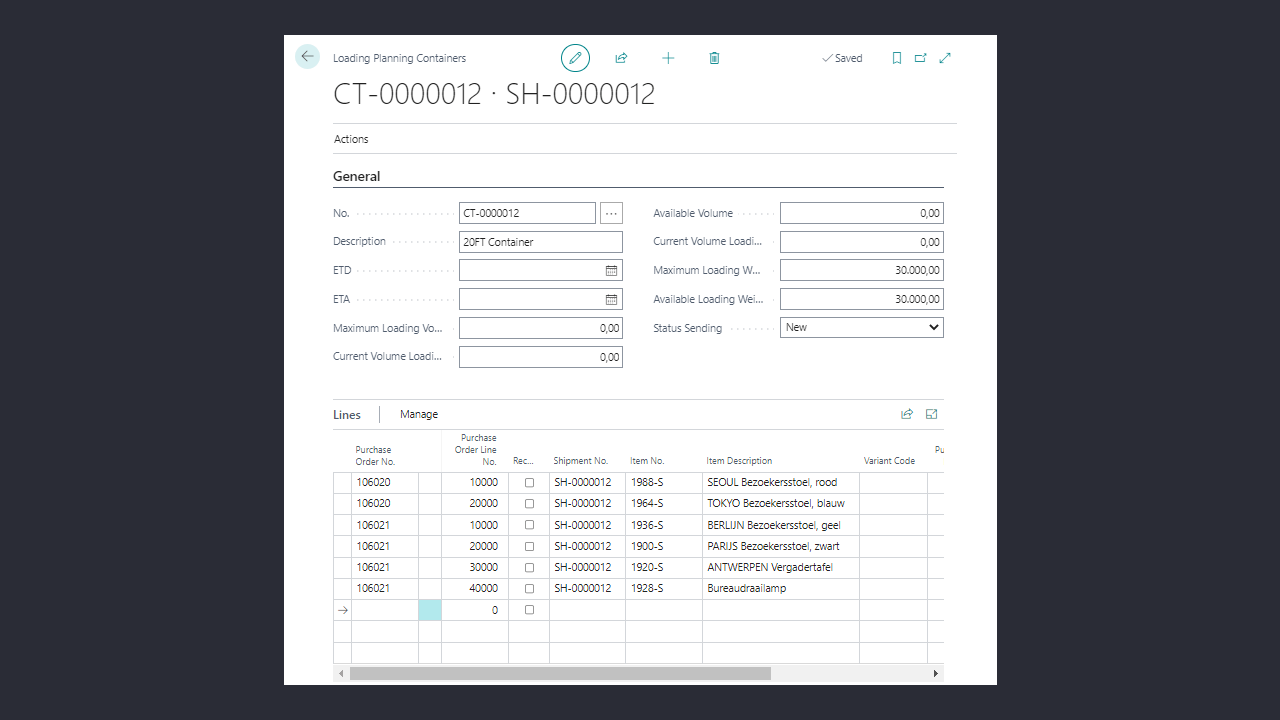The image size is (1280, 720).
Task: Click the Maximum Loading Volume field
Action: click(x=540, y=328)
